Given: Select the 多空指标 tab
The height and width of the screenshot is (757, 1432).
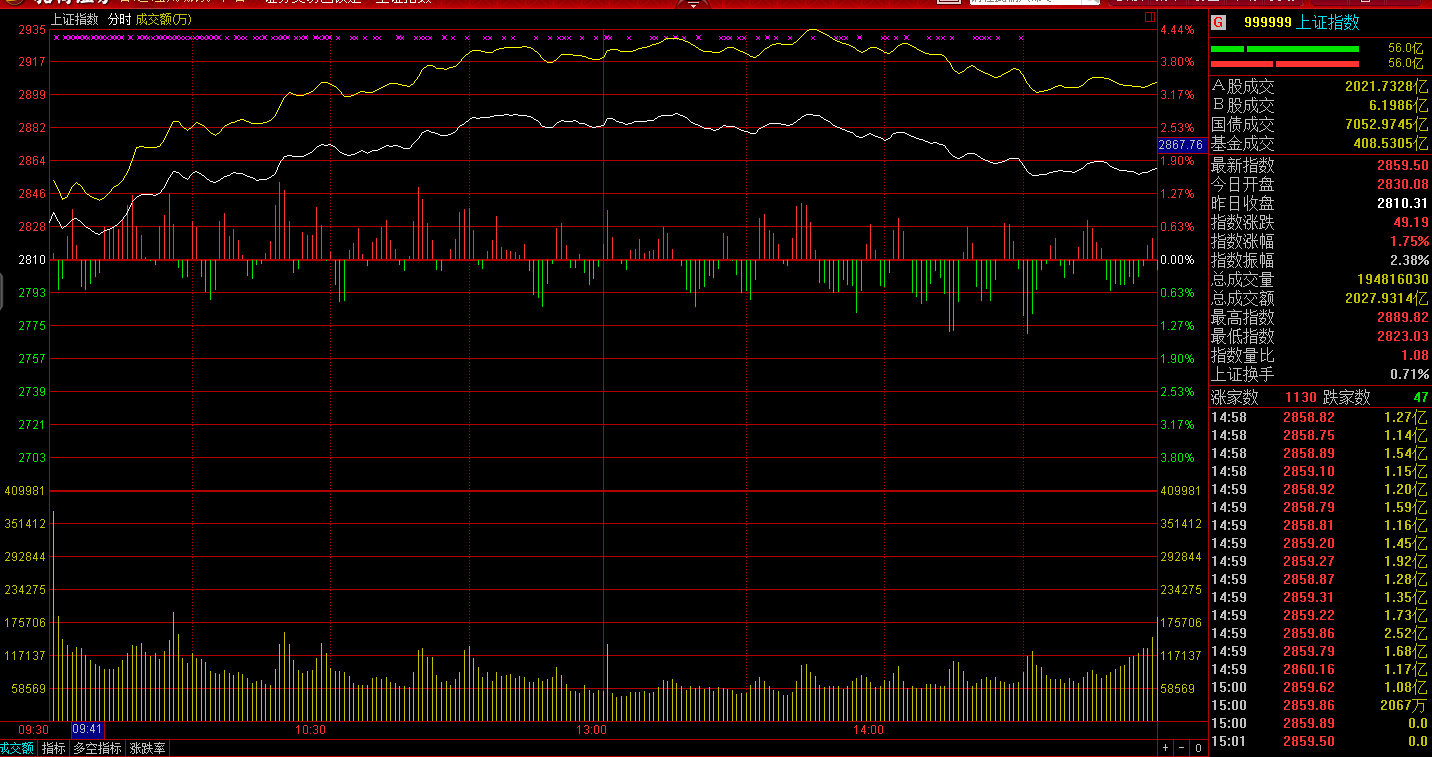Looking at the screenshot, I should 98,748.
